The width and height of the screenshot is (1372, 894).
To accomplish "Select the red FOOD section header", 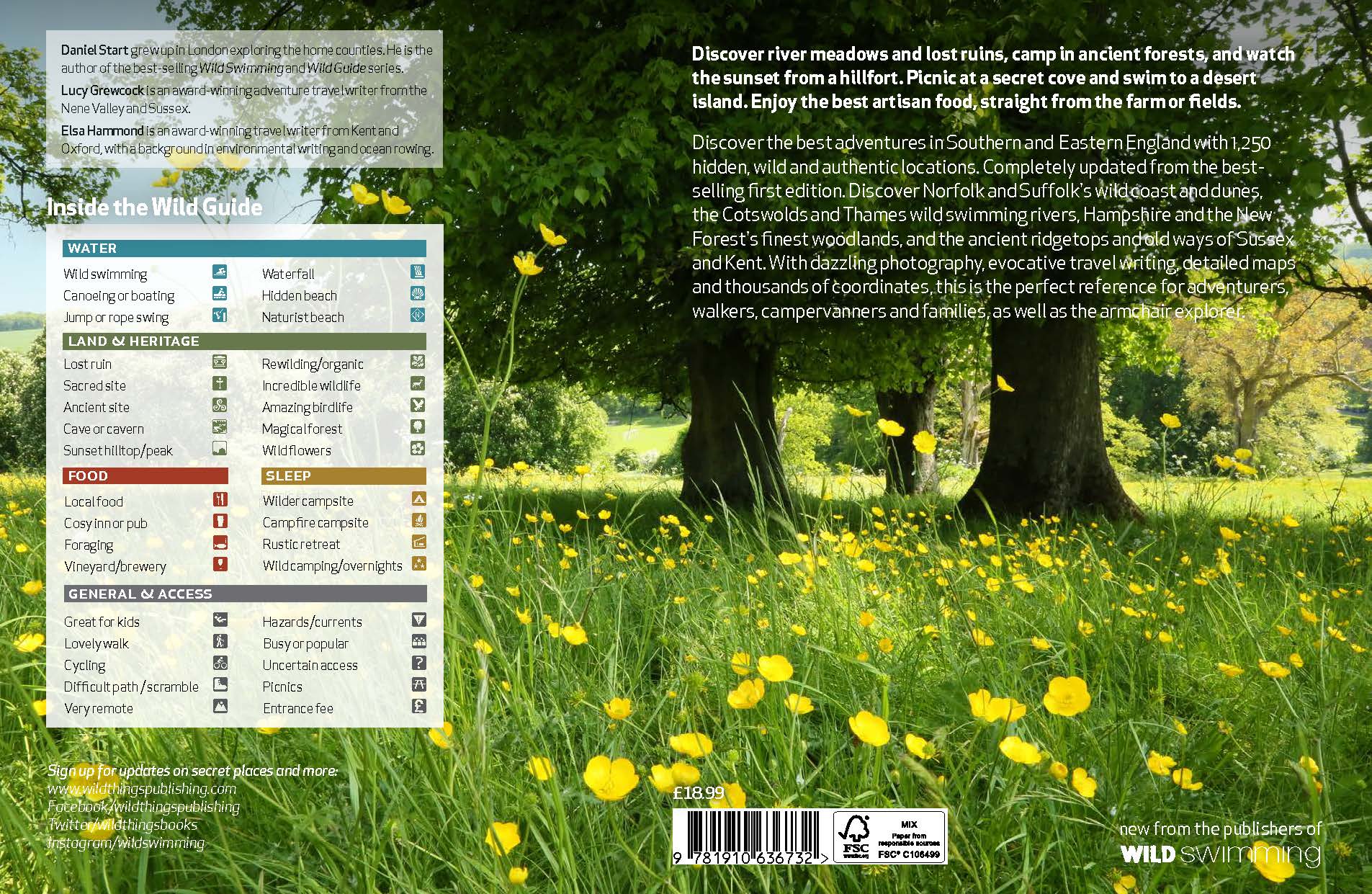I will click(x=145, y=476).
